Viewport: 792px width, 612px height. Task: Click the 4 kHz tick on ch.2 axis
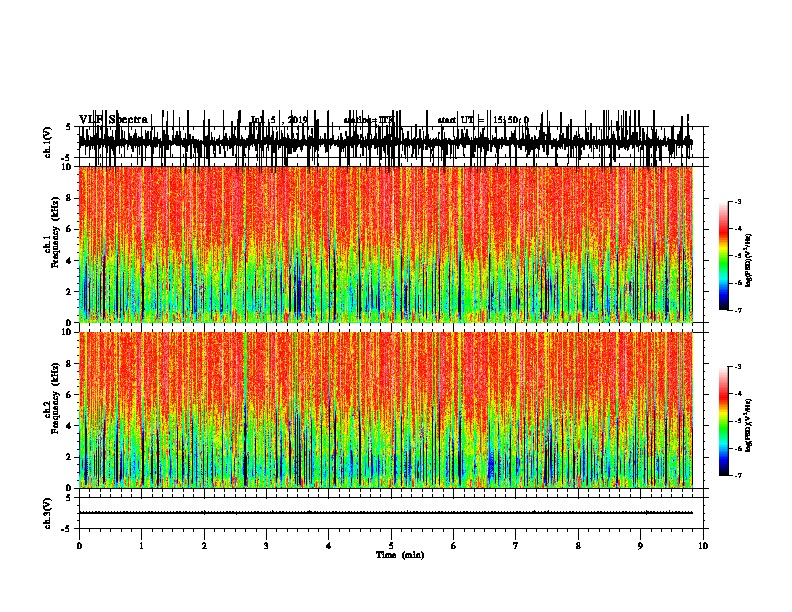click(x=69, y=426)
